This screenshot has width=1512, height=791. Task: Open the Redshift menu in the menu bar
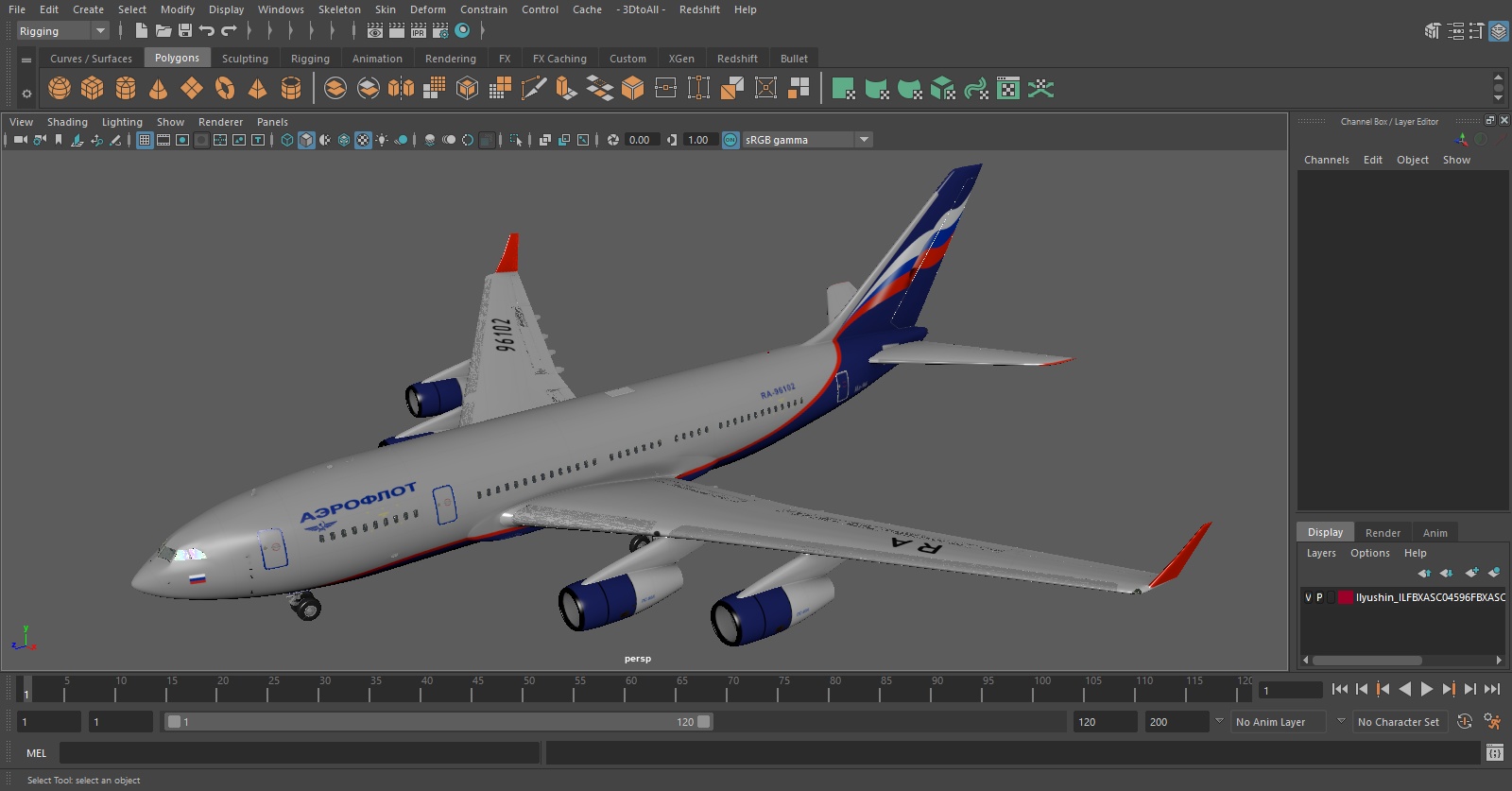coord(699,9)
